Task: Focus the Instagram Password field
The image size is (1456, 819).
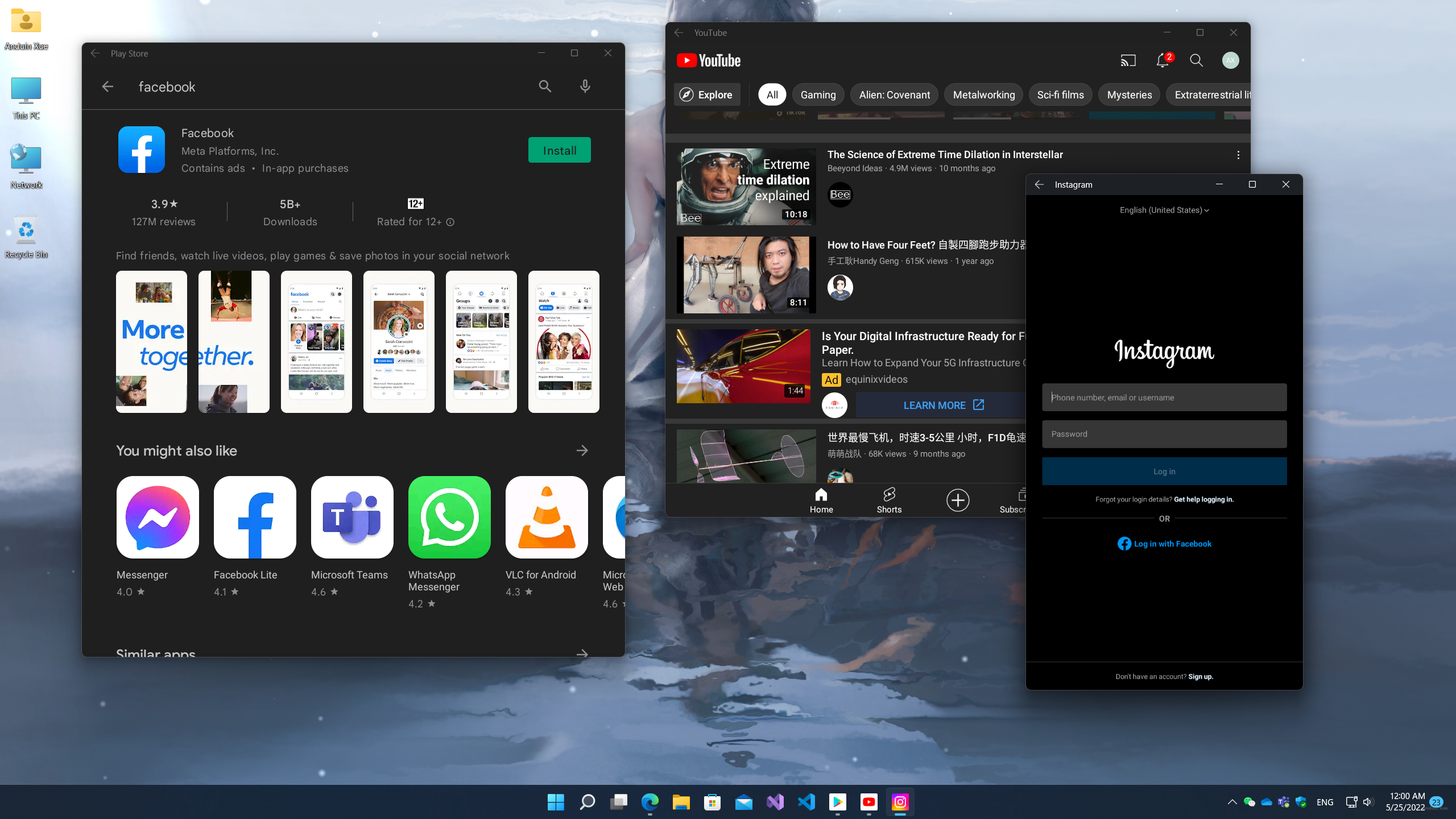Action: pyautogui.click(x=1164, y=434)
